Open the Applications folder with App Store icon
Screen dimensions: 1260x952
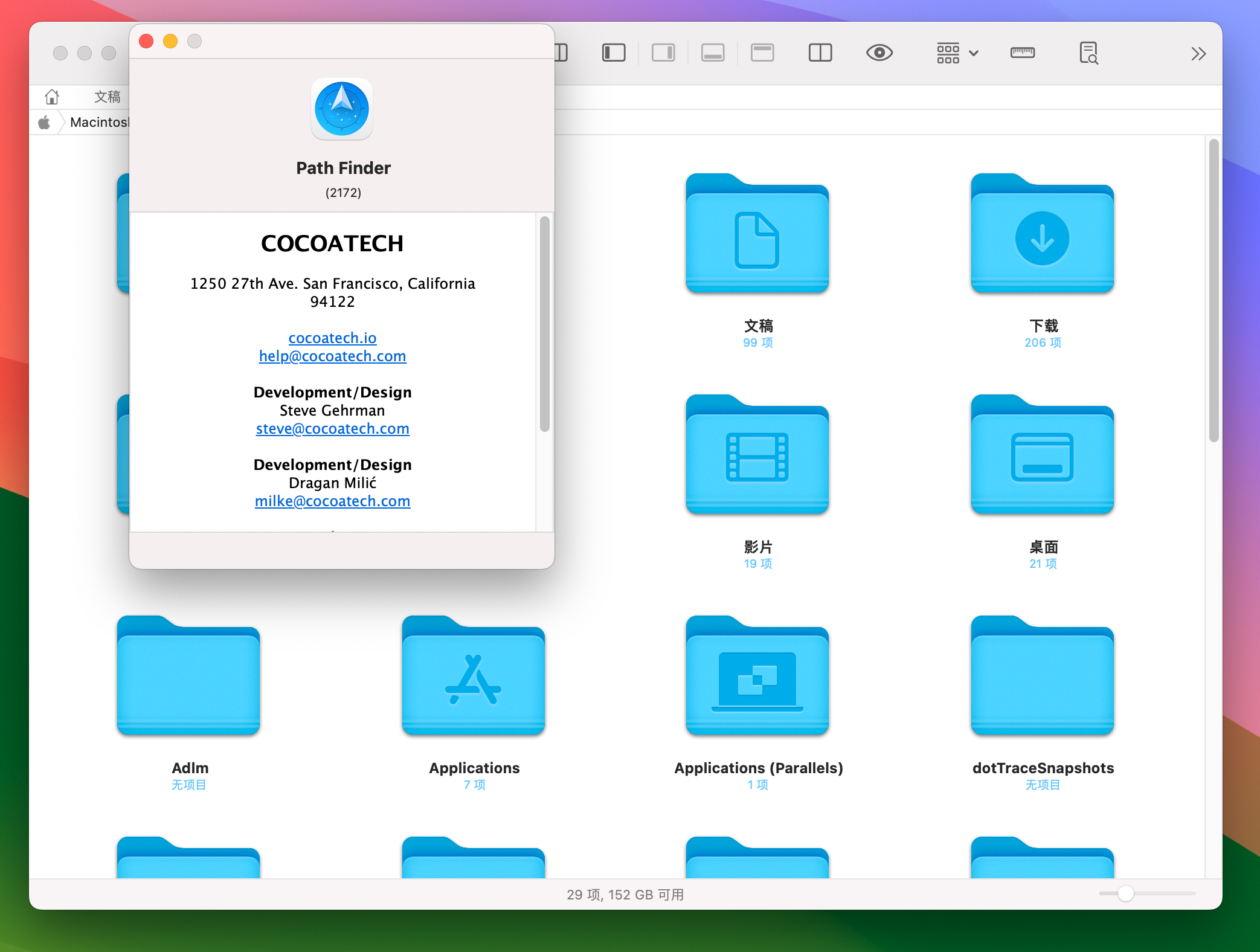pos(474,677)
